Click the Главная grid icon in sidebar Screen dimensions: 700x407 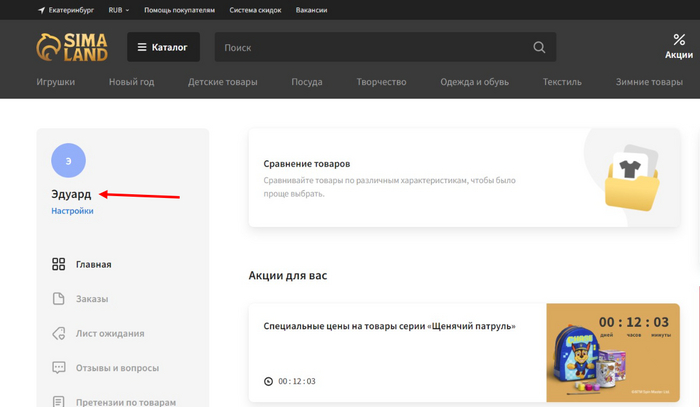pyautogui.click(x=58, y=264)
